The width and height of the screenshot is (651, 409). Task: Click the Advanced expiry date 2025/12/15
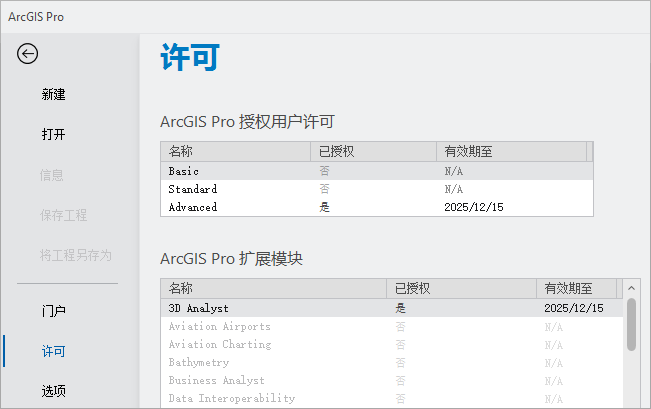click(x=474, y=207)
